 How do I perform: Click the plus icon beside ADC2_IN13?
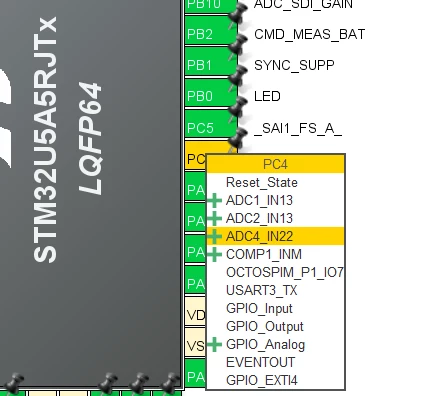pyautogui.click(x=214, y=218)
